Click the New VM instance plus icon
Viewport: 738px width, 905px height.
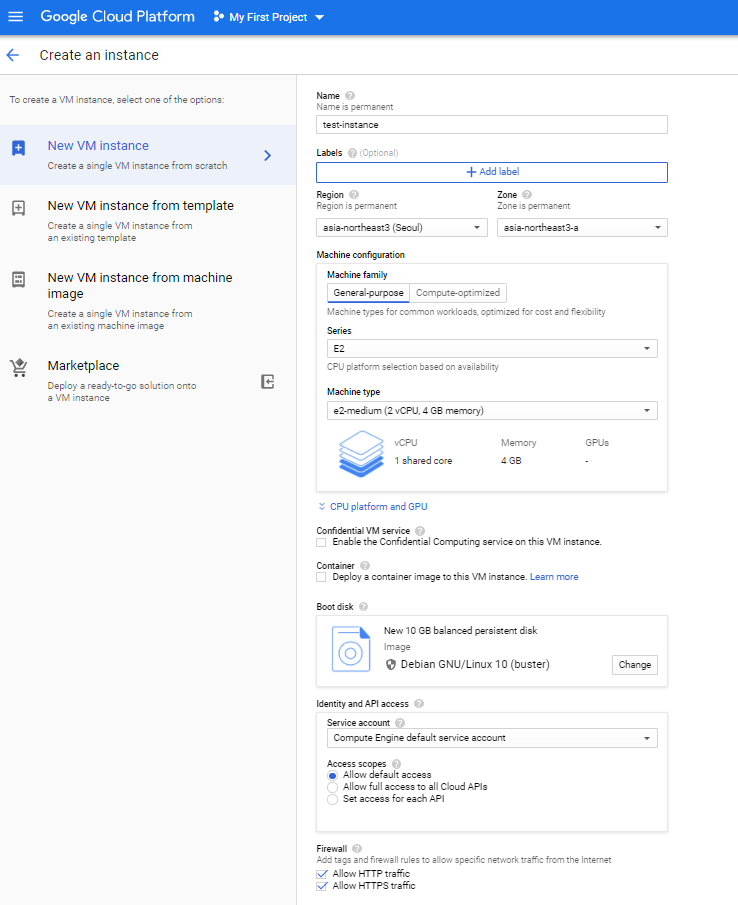[18, 148]
